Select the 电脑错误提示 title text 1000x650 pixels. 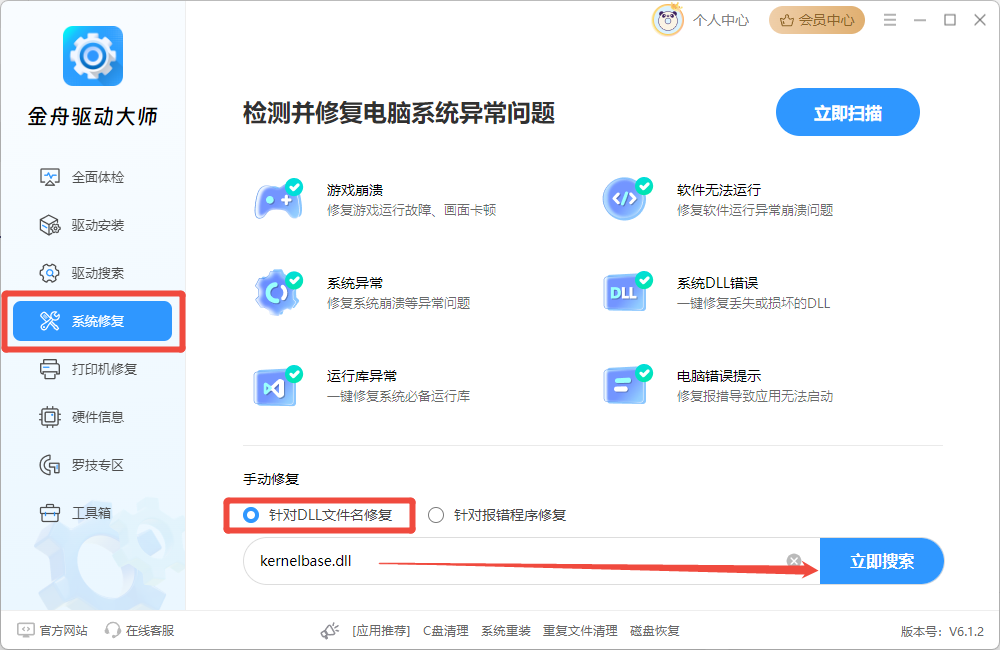(719, 376)
